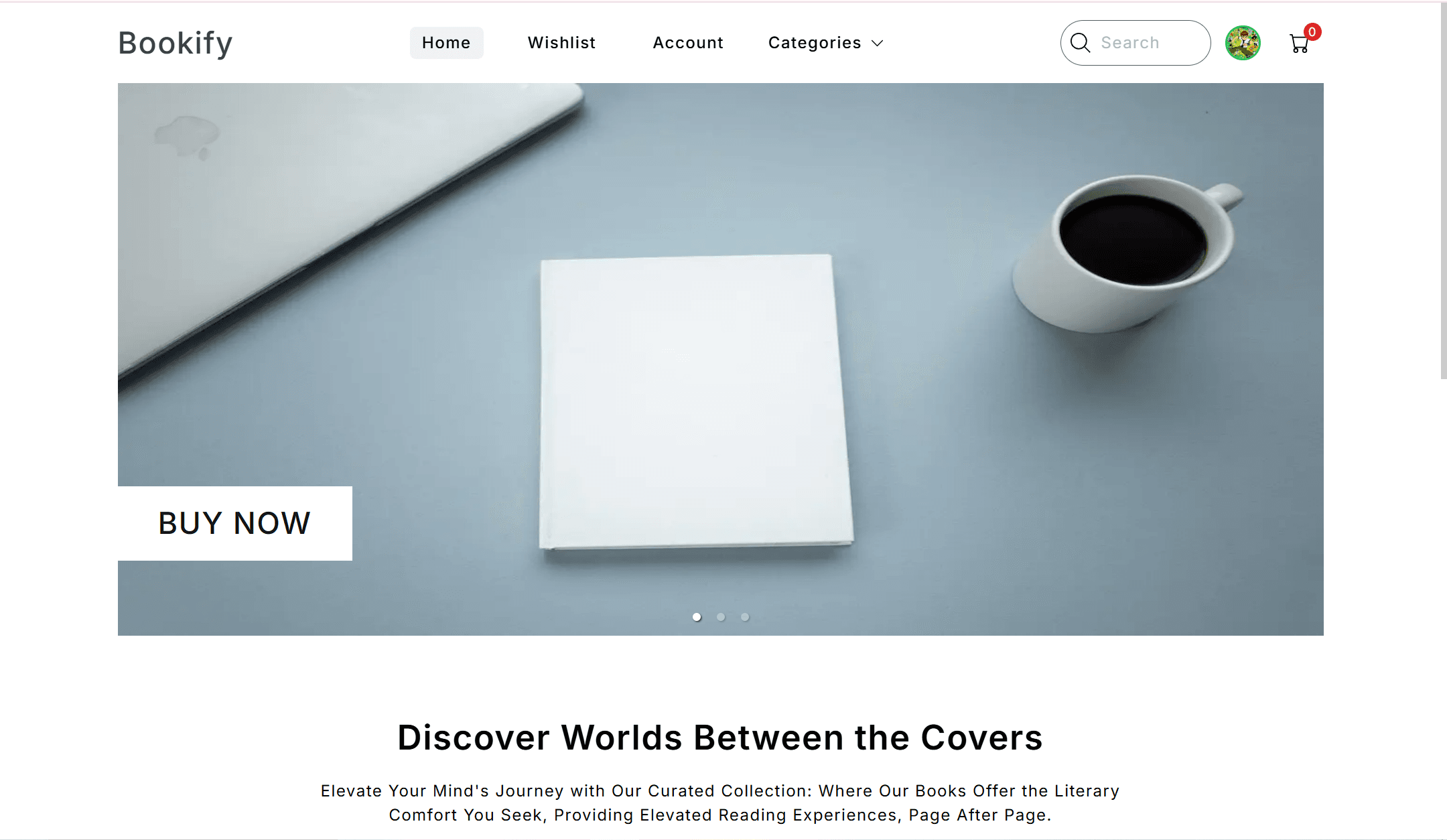Open the Account page
This screenshot has width=1447, height=840.
(x=688, y=43)
